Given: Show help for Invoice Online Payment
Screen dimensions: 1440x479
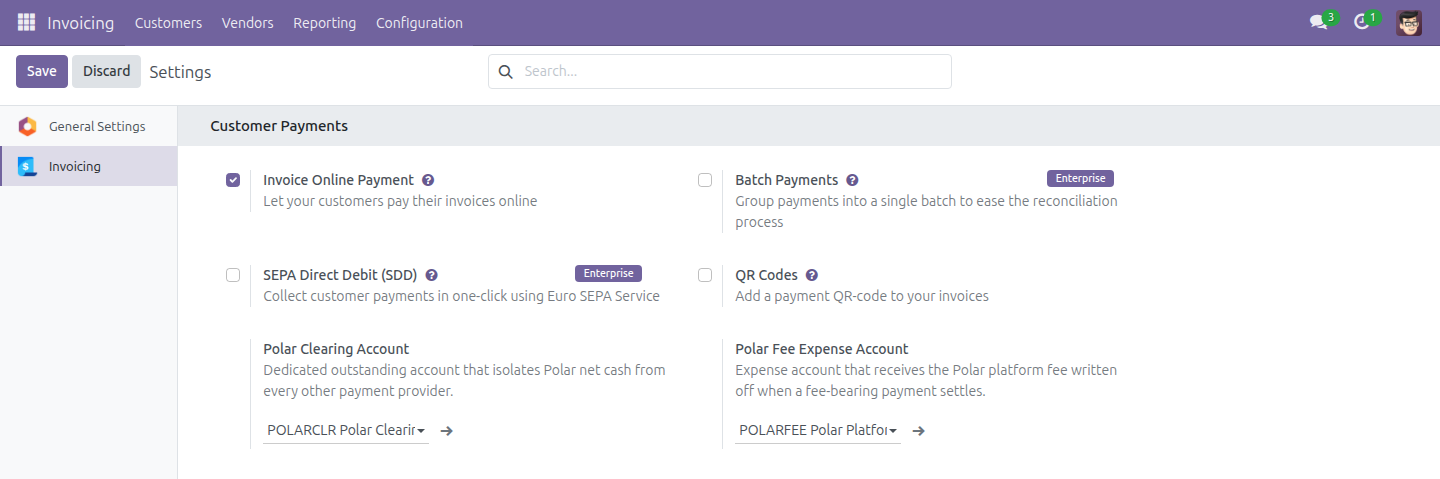Looking at the screenshot, I should click(428, 180).
